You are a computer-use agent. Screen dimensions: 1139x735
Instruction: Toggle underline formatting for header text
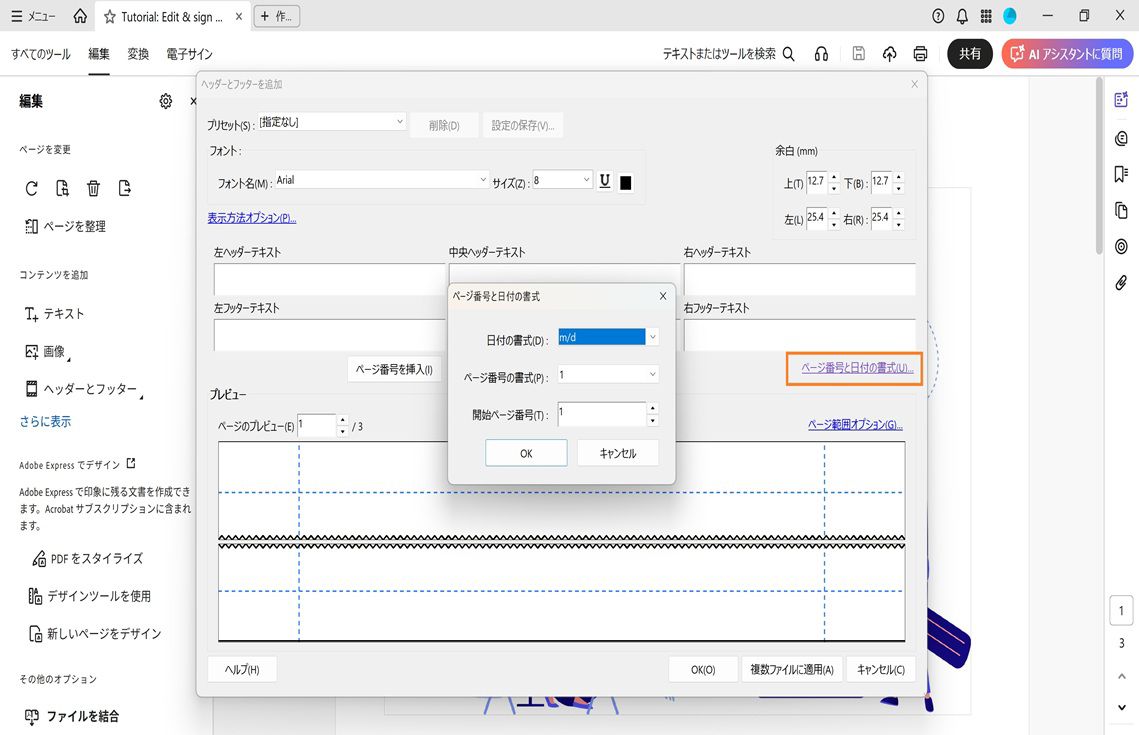(605, 180)
